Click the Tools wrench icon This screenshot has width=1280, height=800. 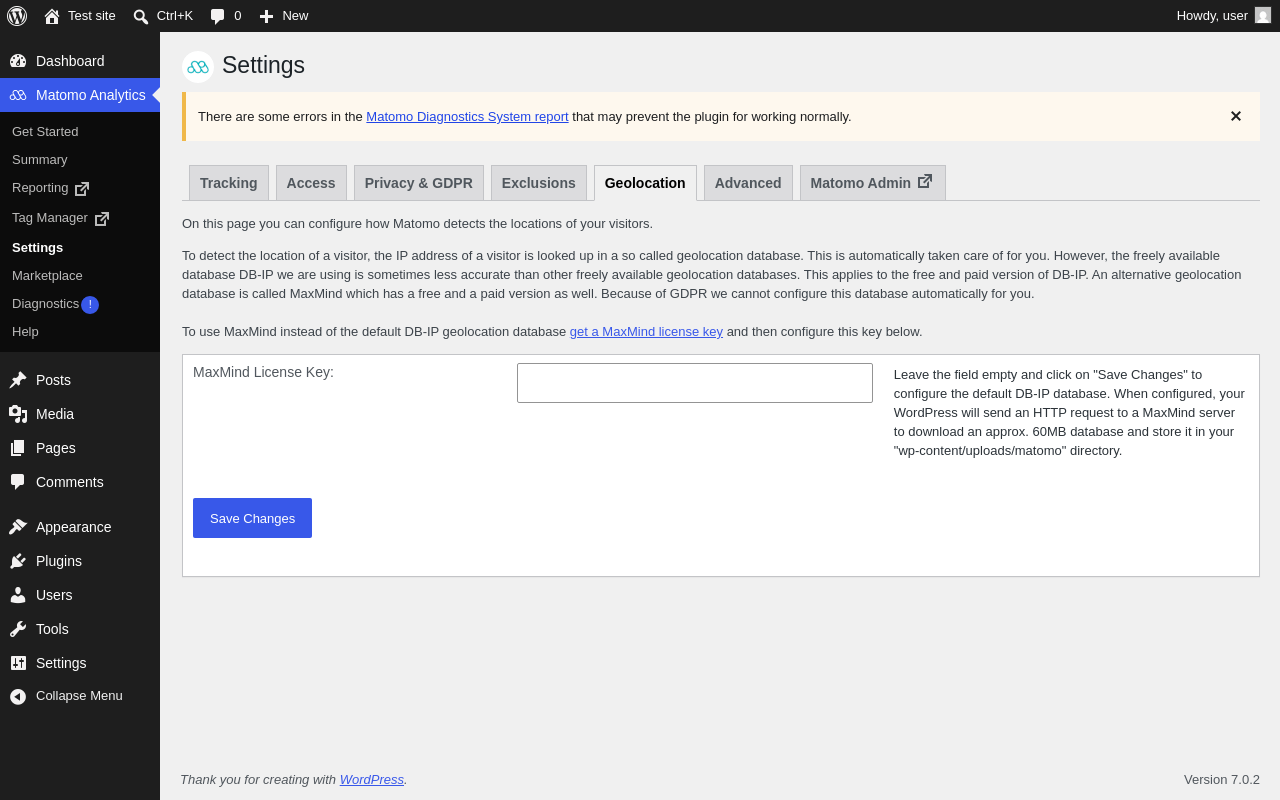(18, 629)
